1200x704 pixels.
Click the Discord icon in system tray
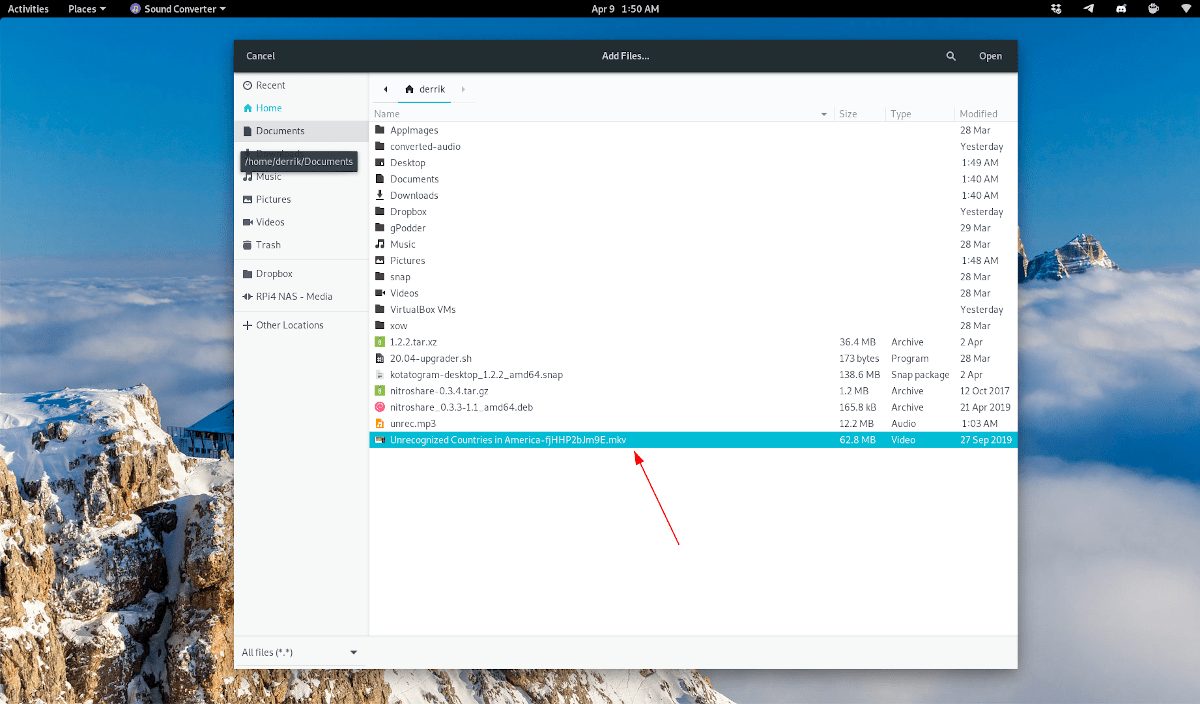tap(1120, 8)
